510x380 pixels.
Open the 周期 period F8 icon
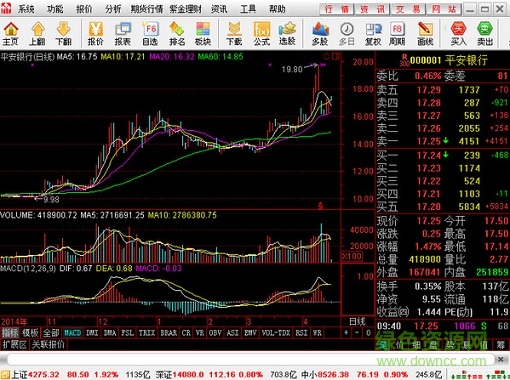(x=397, y=34)
